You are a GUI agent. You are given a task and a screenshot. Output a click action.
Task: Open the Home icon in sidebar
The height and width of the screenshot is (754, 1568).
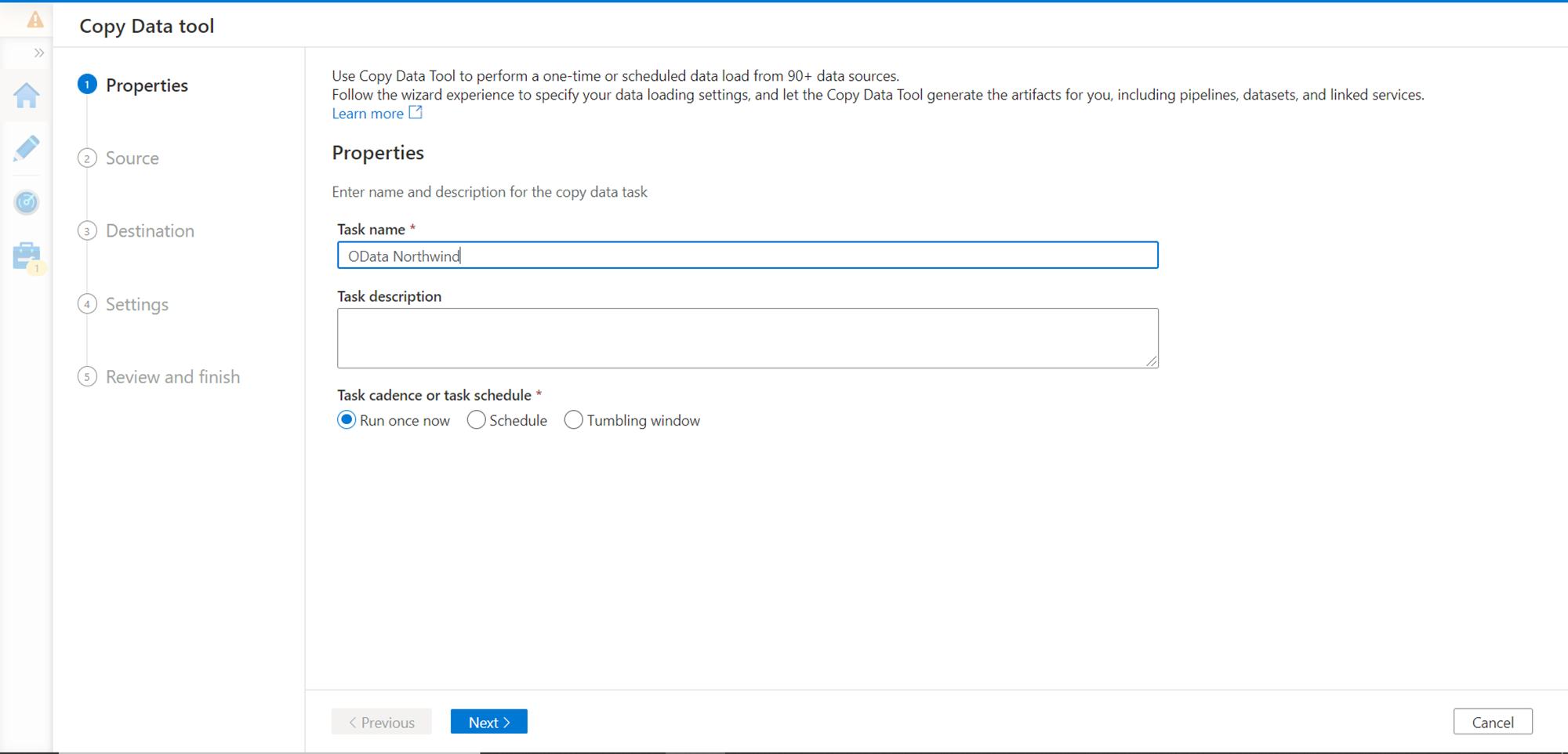click(27, 96)
